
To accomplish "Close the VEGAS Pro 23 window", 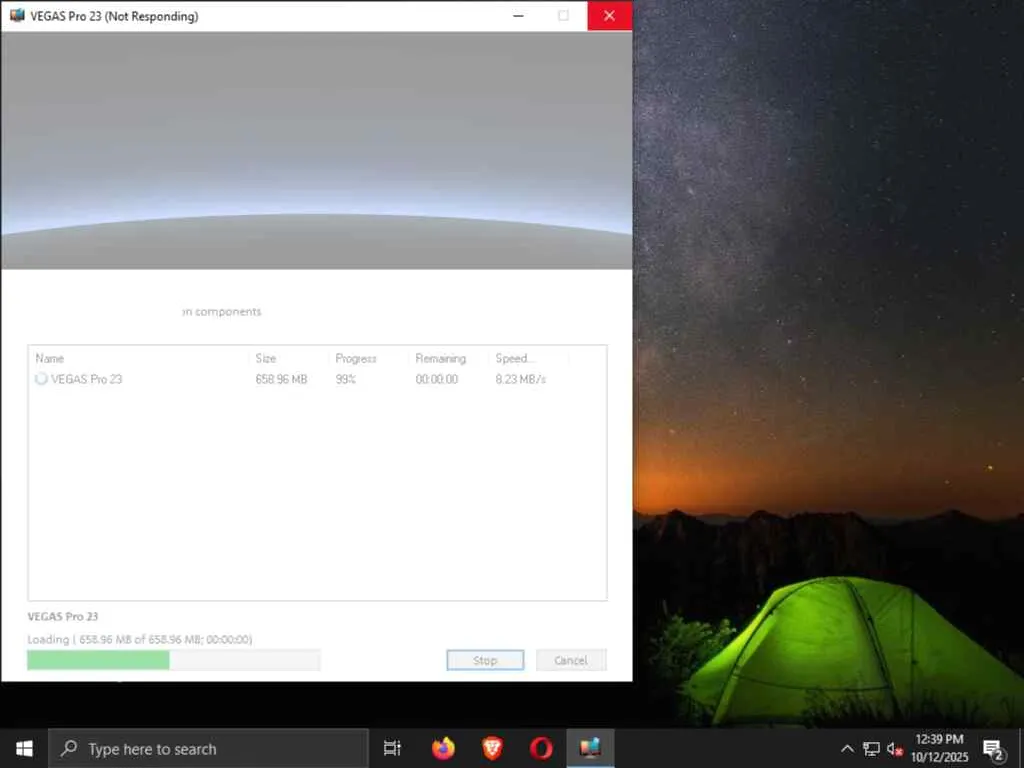I will [x=609, y=16].
